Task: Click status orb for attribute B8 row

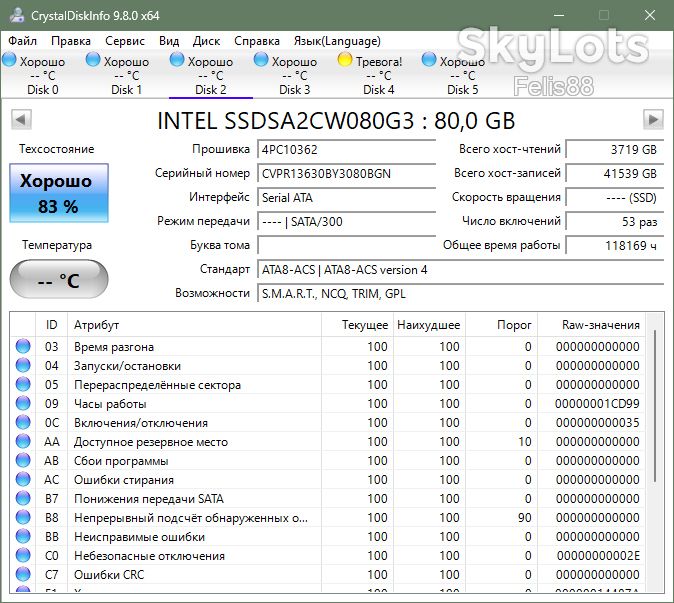Action: (23, 517)
